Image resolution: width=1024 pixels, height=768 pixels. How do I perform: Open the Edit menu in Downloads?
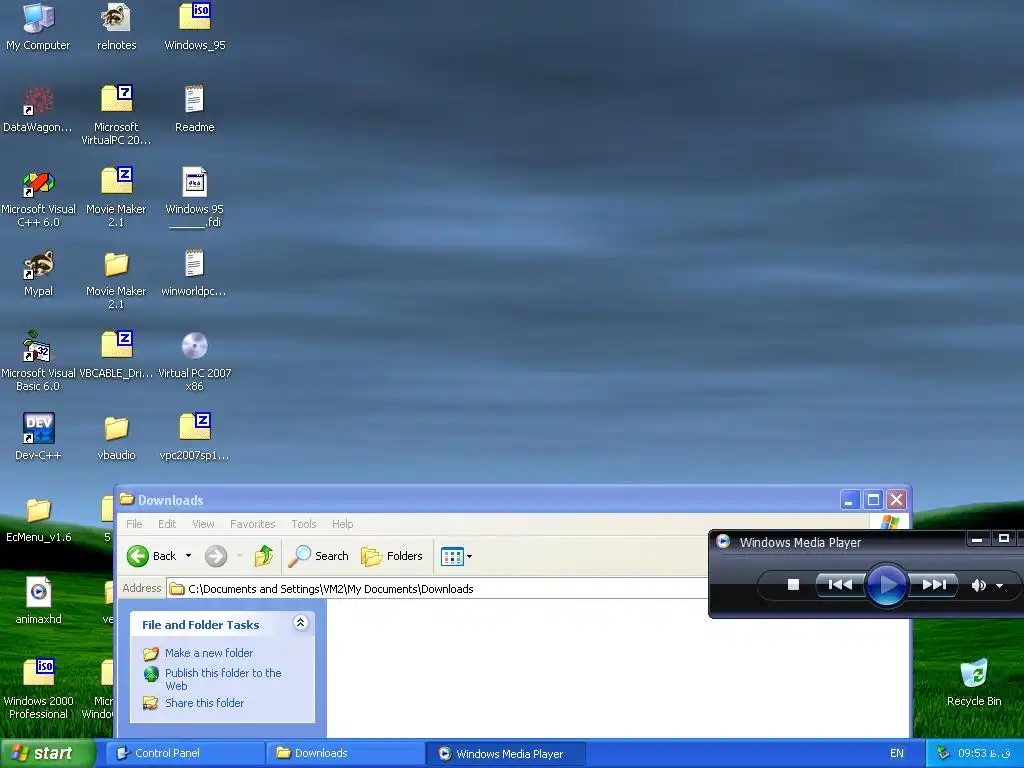pyautogui.click(x=167, y=524)
